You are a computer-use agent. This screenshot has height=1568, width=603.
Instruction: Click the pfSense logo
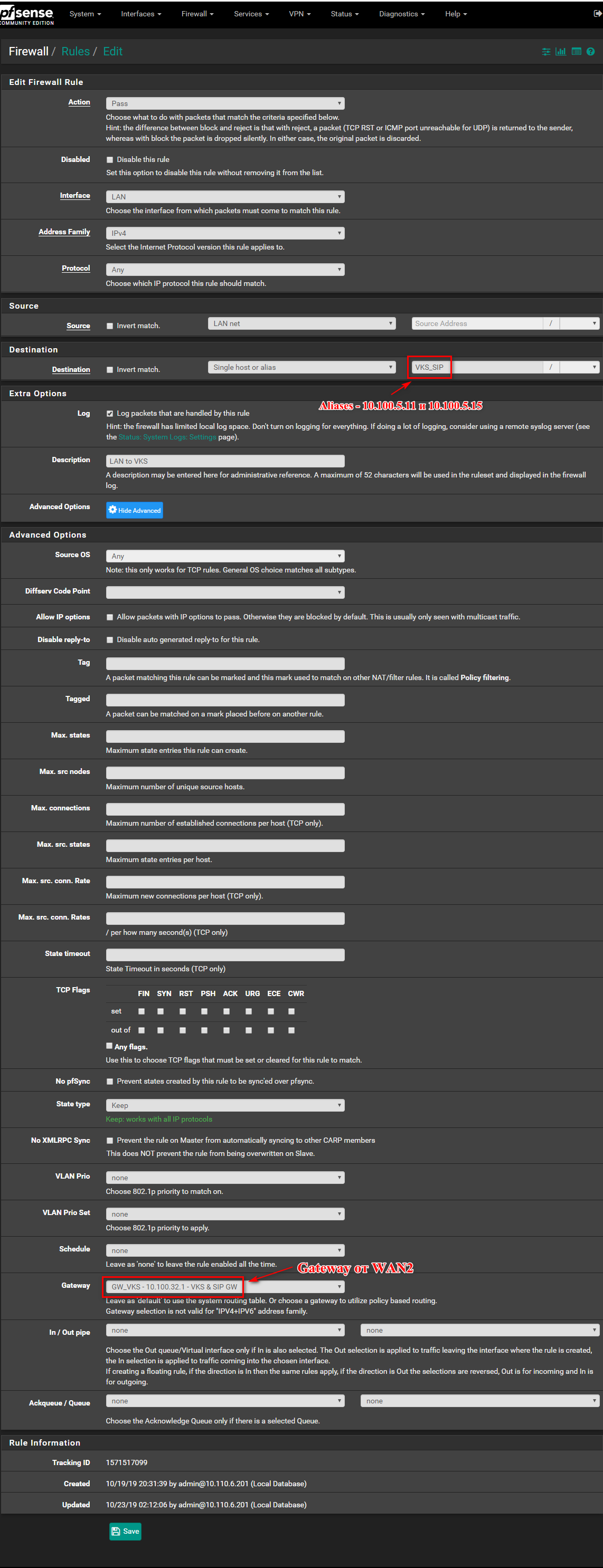click(x=27, y=15)
